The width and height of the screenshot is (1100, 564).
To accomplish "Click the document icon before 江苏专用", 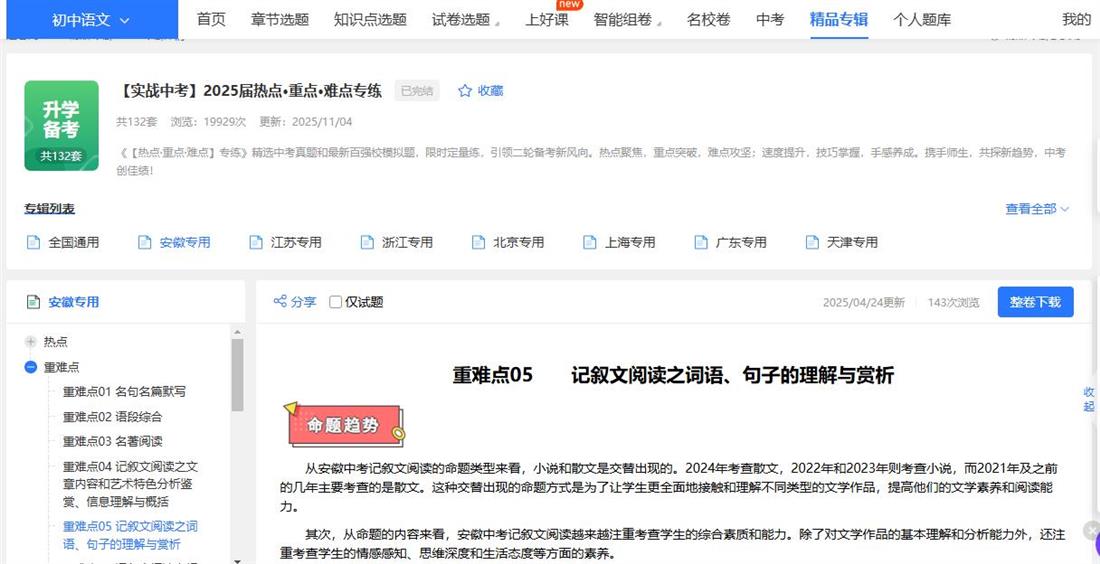I will pyautogui.click(x=256, y=243).
